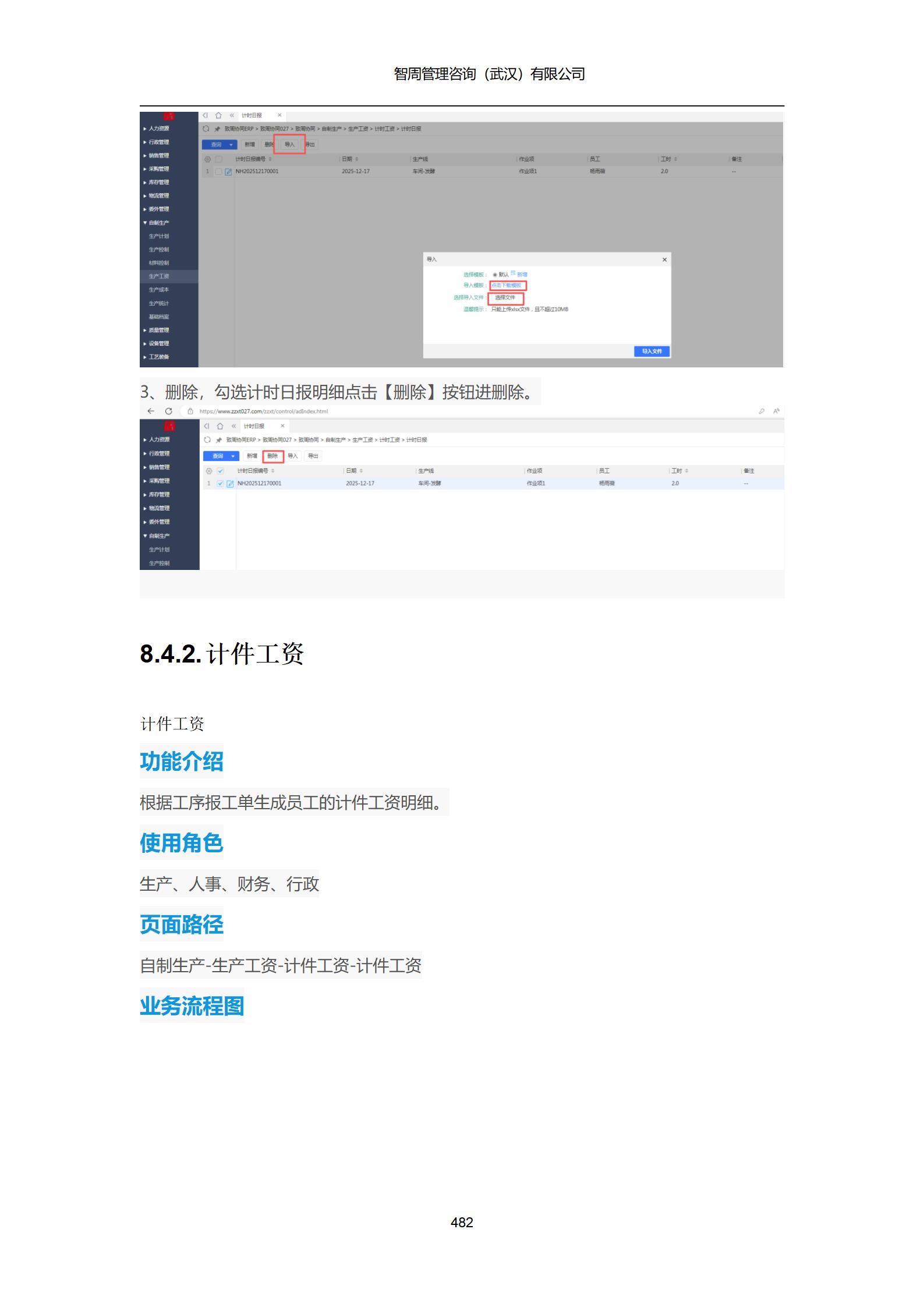Click the browser back arrow in the lower screenshot
The image size is (924, 1307).
click(x=151, y=411)
